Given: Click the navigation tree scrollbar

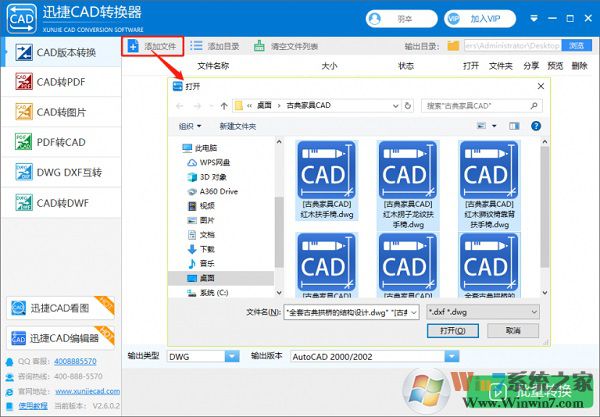Looking at the screenshot, I should tap(279, 231).
